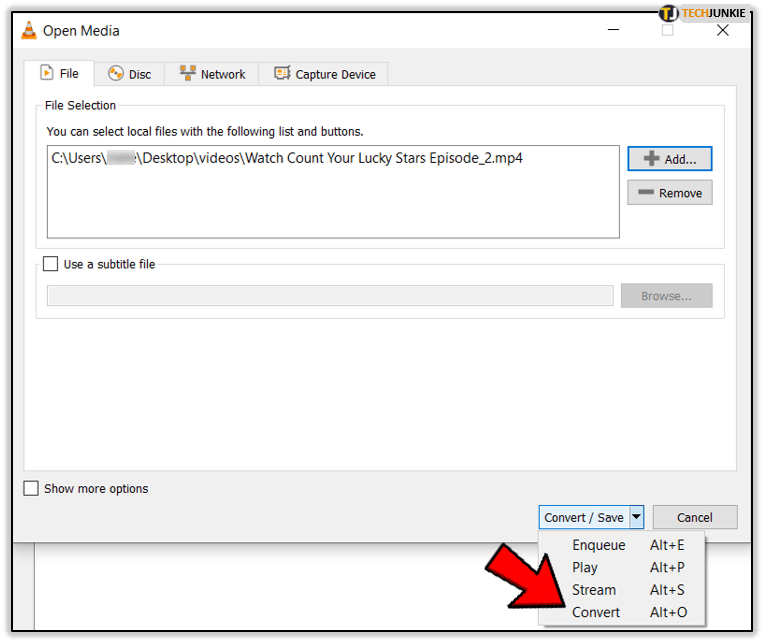
Task: Open the Network tab
Action: point(212,74)
